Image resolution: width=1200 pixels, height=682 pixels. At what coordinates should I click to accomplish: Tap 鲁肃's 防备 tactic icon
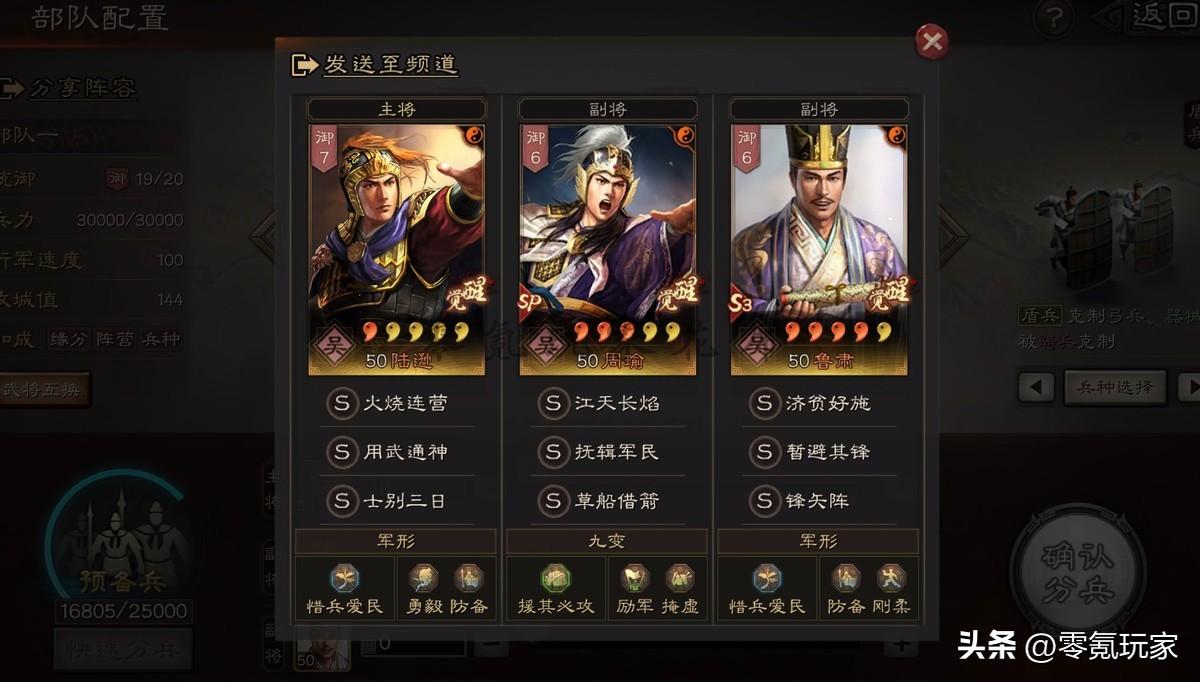(x=845, y=588)
